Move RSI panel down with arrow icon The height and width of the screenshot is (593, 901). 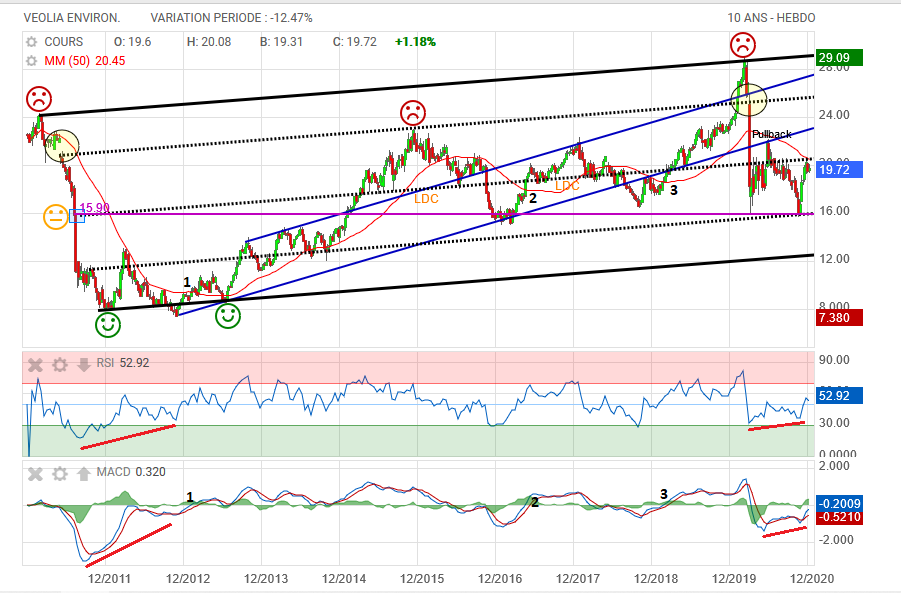pyautogui.click(x=84, y=364)
